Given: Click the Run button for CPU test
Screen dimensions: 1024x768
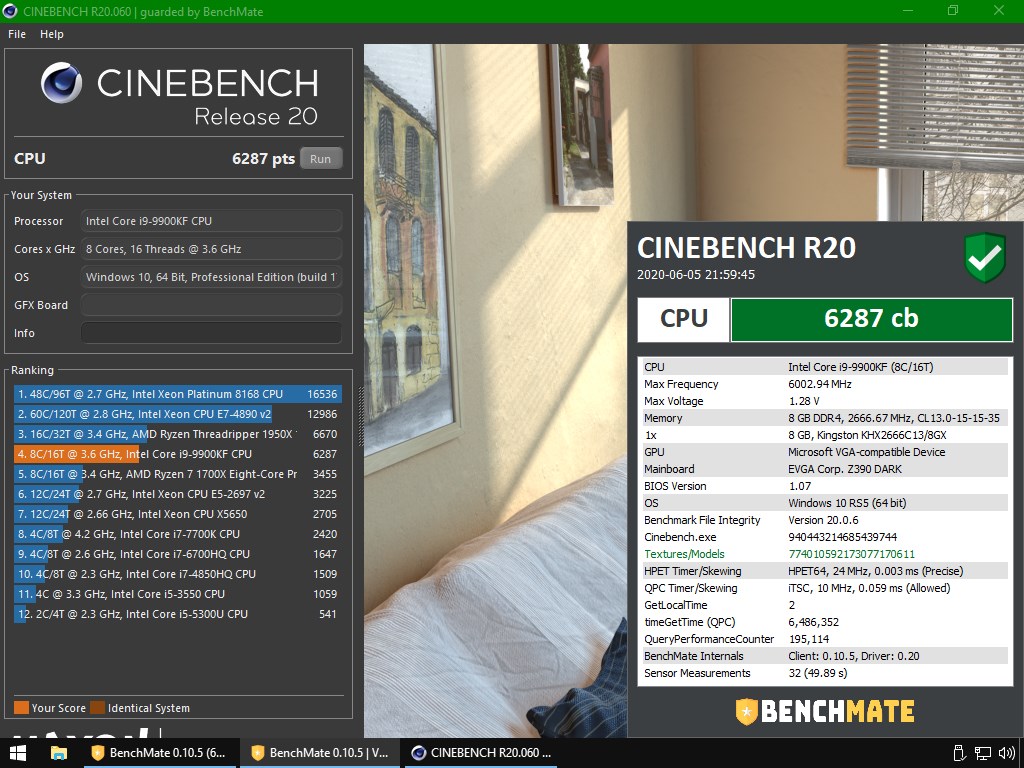Looking at the screenshot, I should 321,159.
